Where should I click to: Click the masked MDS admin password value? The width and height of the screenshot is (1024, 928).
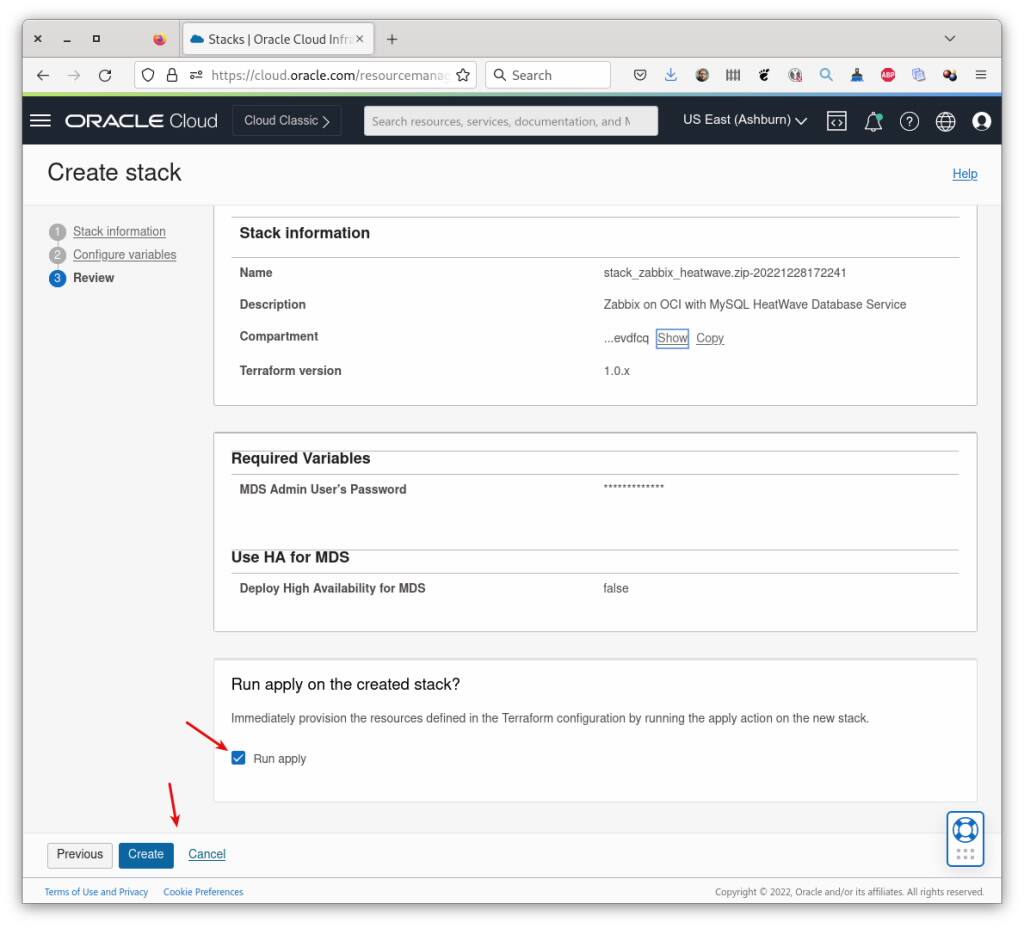[x=633, y=487]
